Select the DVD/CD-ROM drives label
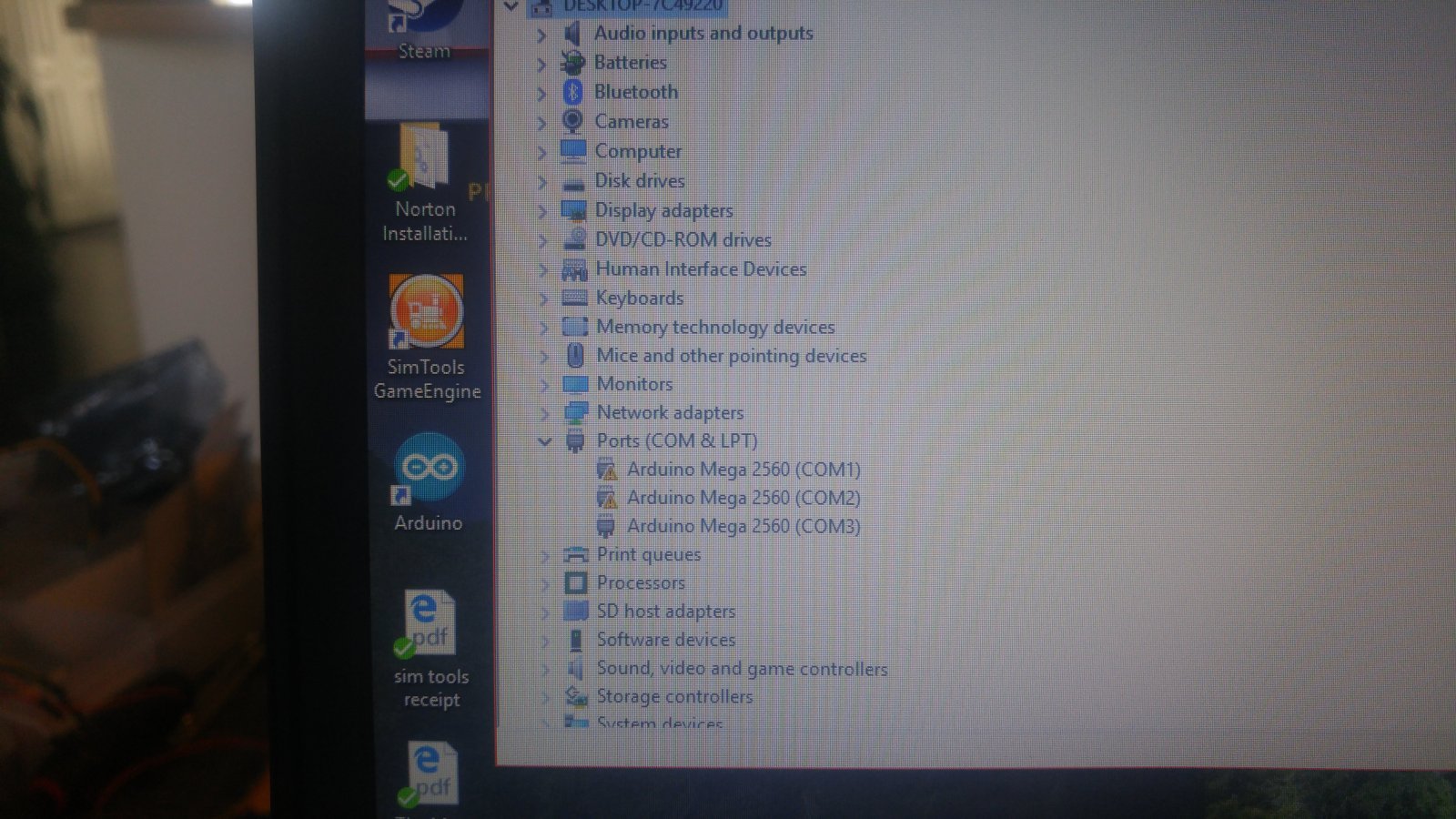Screen dimensions: 1456x819 [683, 239]
